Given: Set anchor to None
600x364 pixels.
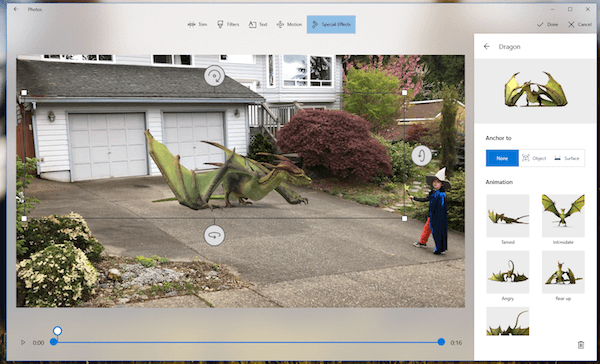Looking at the screenshot, I should [x=502, y=158].
